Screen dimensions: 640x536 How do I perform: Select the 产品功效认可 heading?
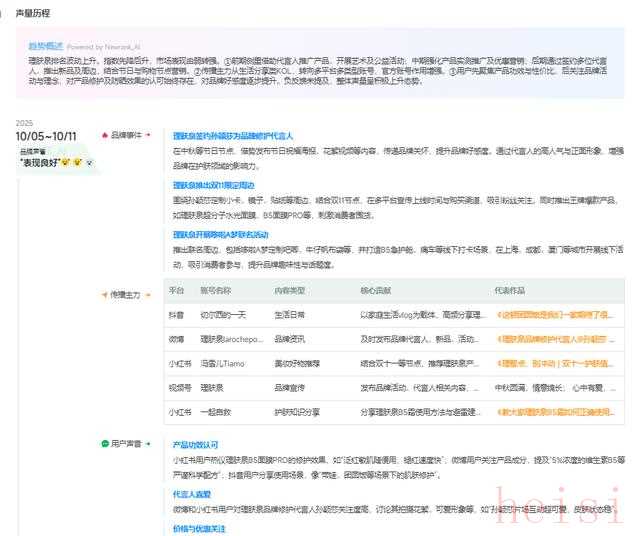click(195, 444)
